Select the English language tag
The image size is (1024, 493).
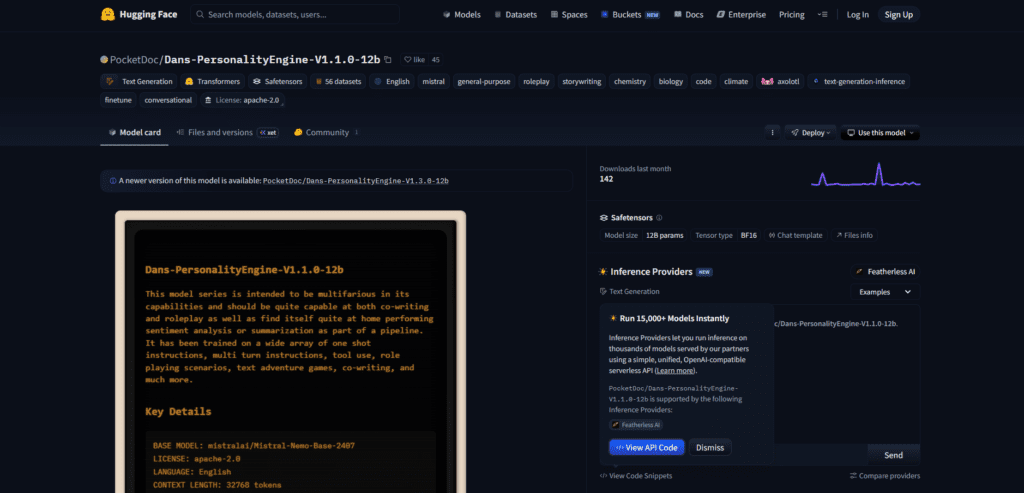click(x=392, y=82)
